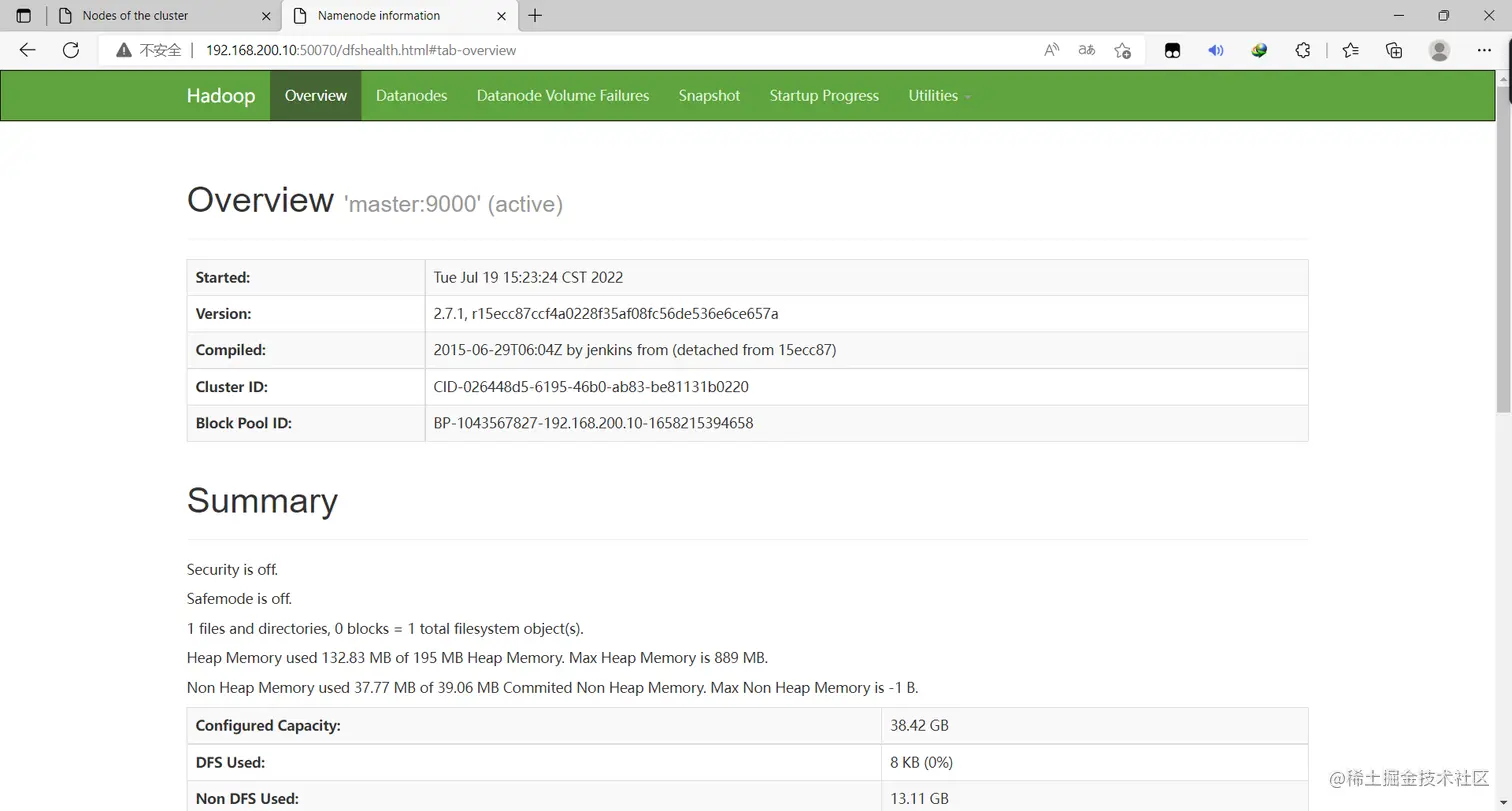Open a new browser tab
The width and height of the screenshot is (1512, 811).
[535, 16]
